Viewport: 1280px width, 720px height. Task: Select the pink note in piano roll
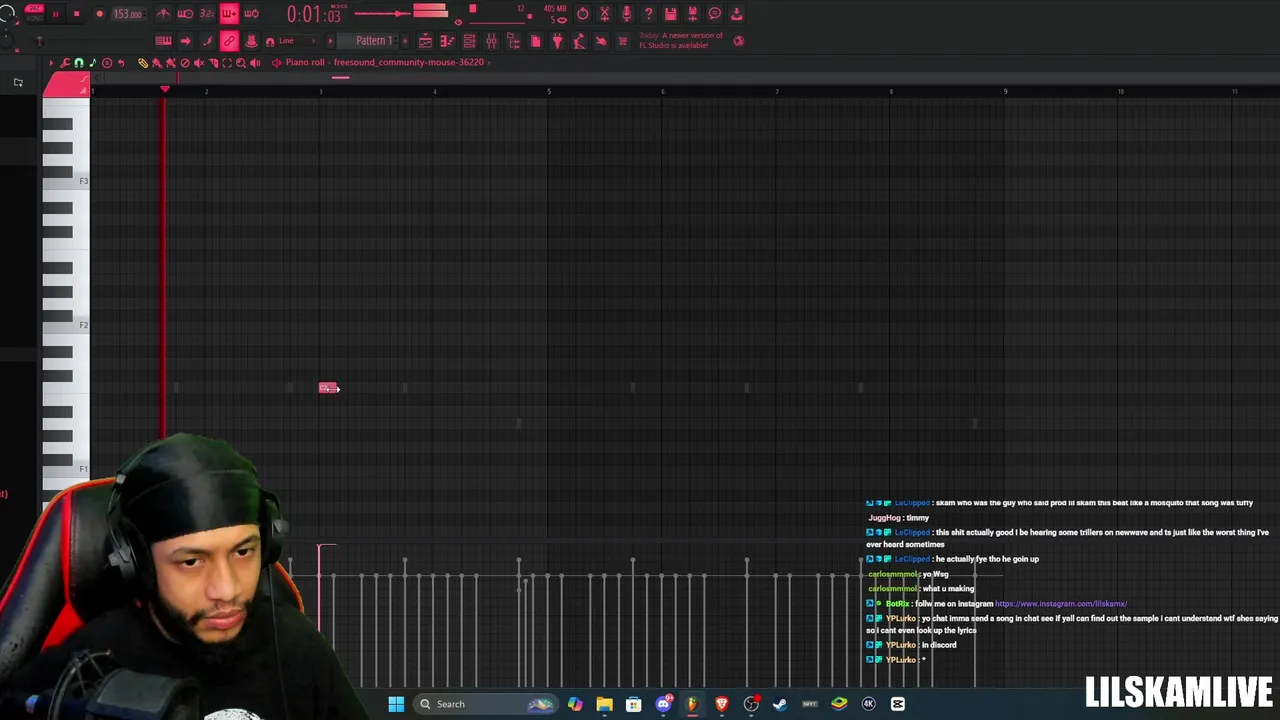[329, 388]
